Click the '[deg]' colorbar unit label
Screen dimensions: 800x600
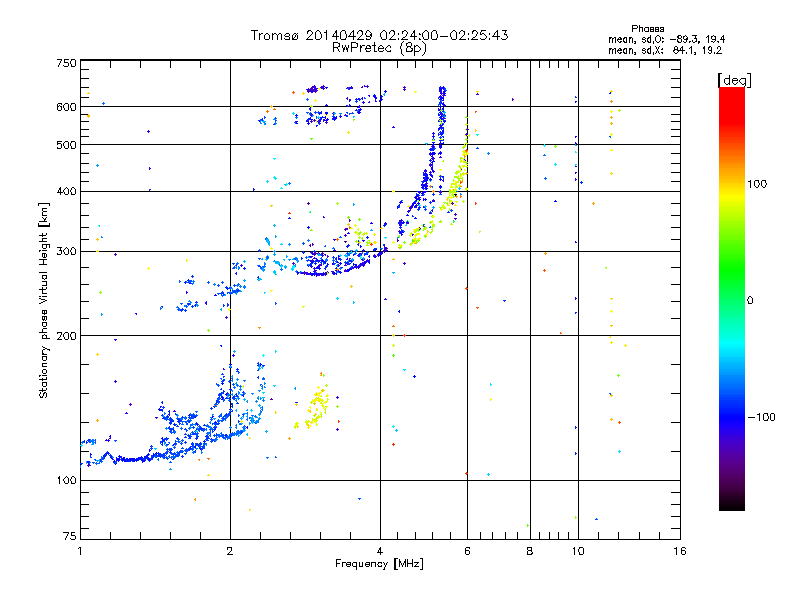pos(734,81)
